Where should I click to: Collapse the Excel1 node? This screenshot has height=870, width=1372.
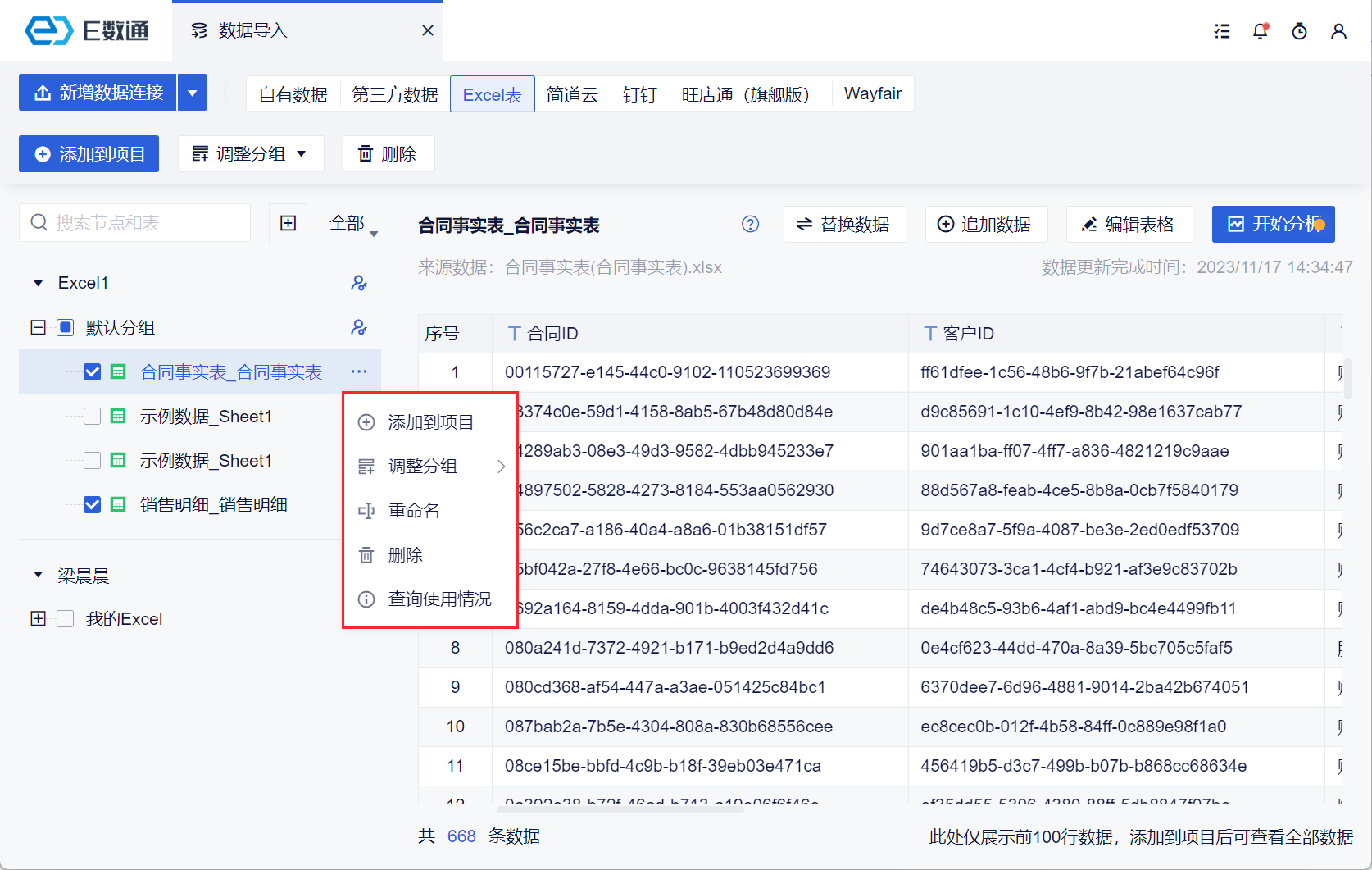coord(38,283)
